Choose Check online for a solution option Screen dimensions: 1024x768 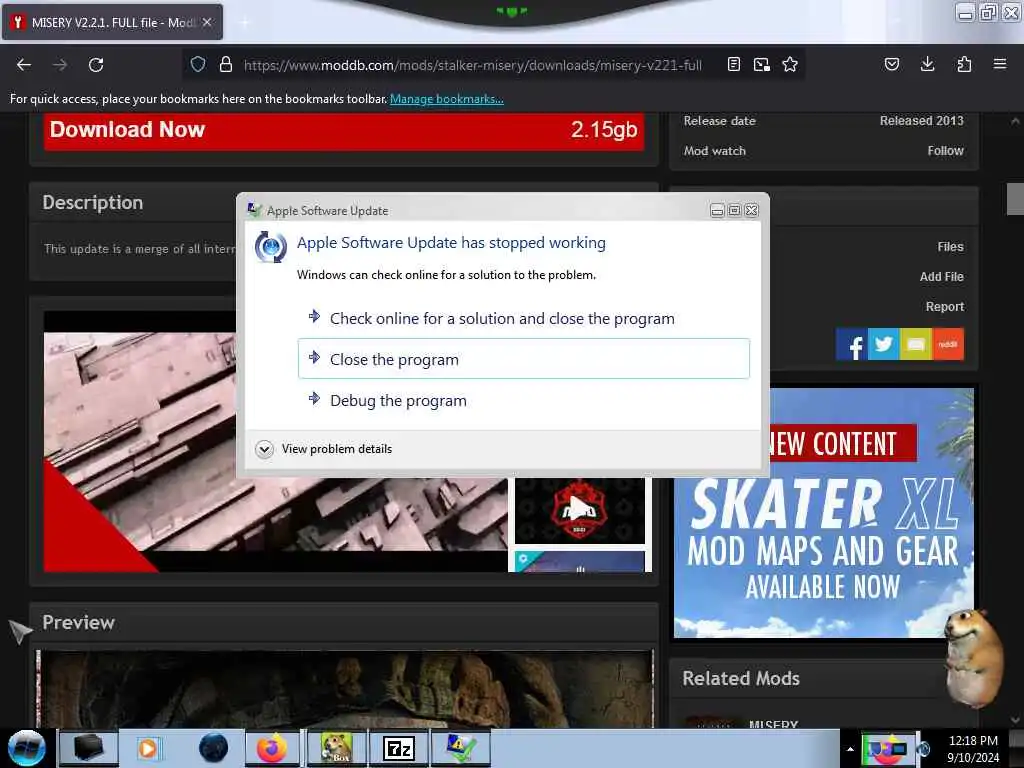point(524,318)
